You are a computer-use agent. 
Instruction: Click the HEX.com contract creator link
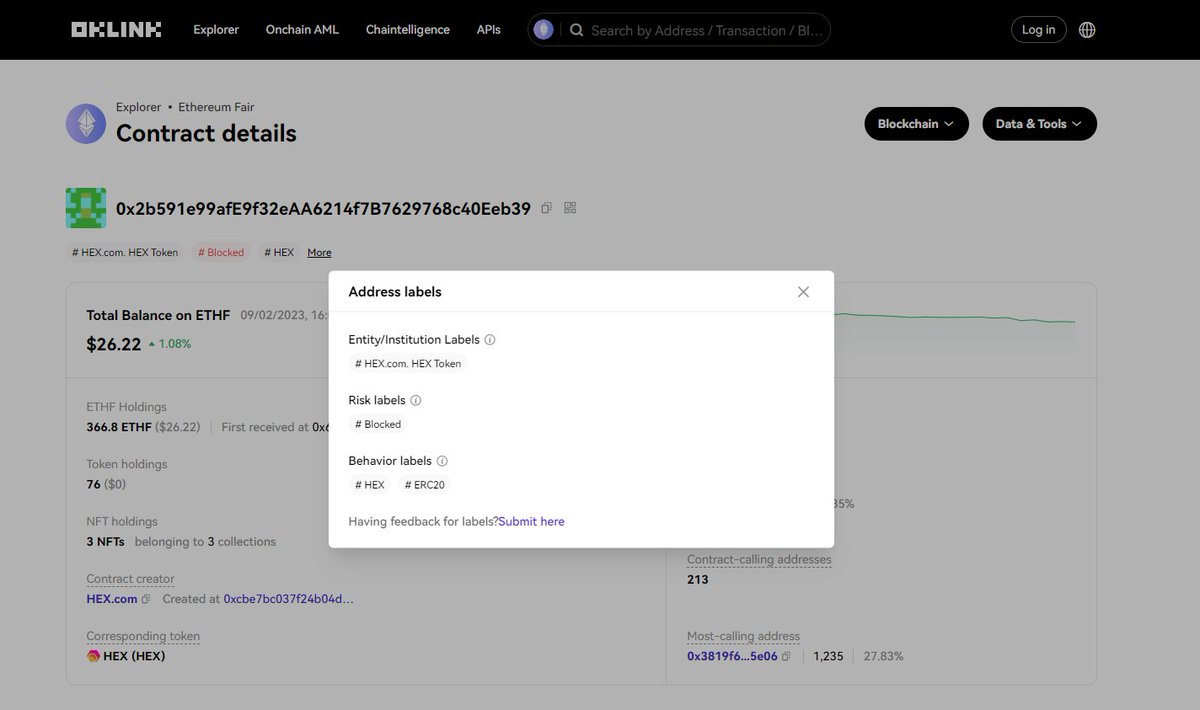pyautogui.click(x=112, y=599)
